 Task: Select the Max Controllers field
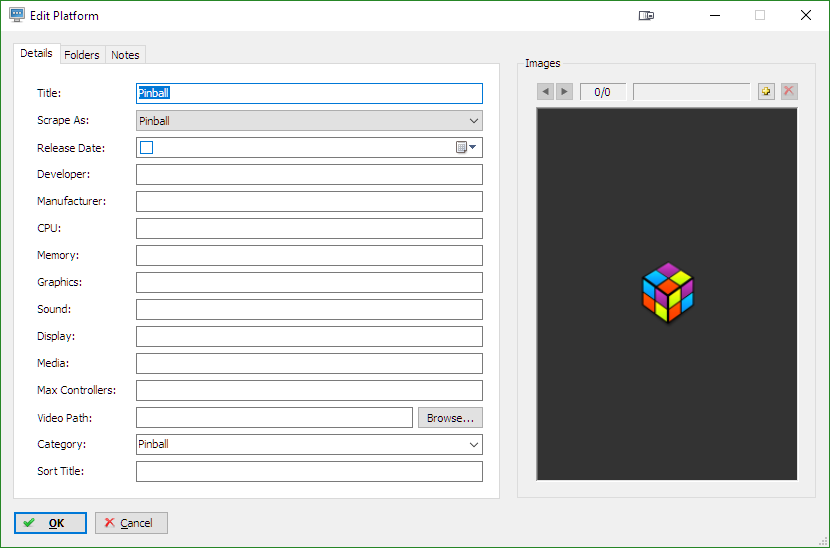point(310,391)
